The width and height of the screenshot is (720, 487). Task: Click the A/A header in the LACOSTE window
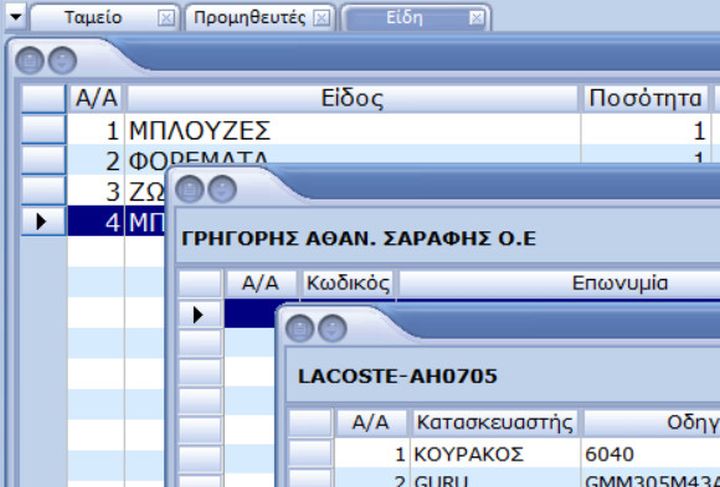(x=371, y=423)
